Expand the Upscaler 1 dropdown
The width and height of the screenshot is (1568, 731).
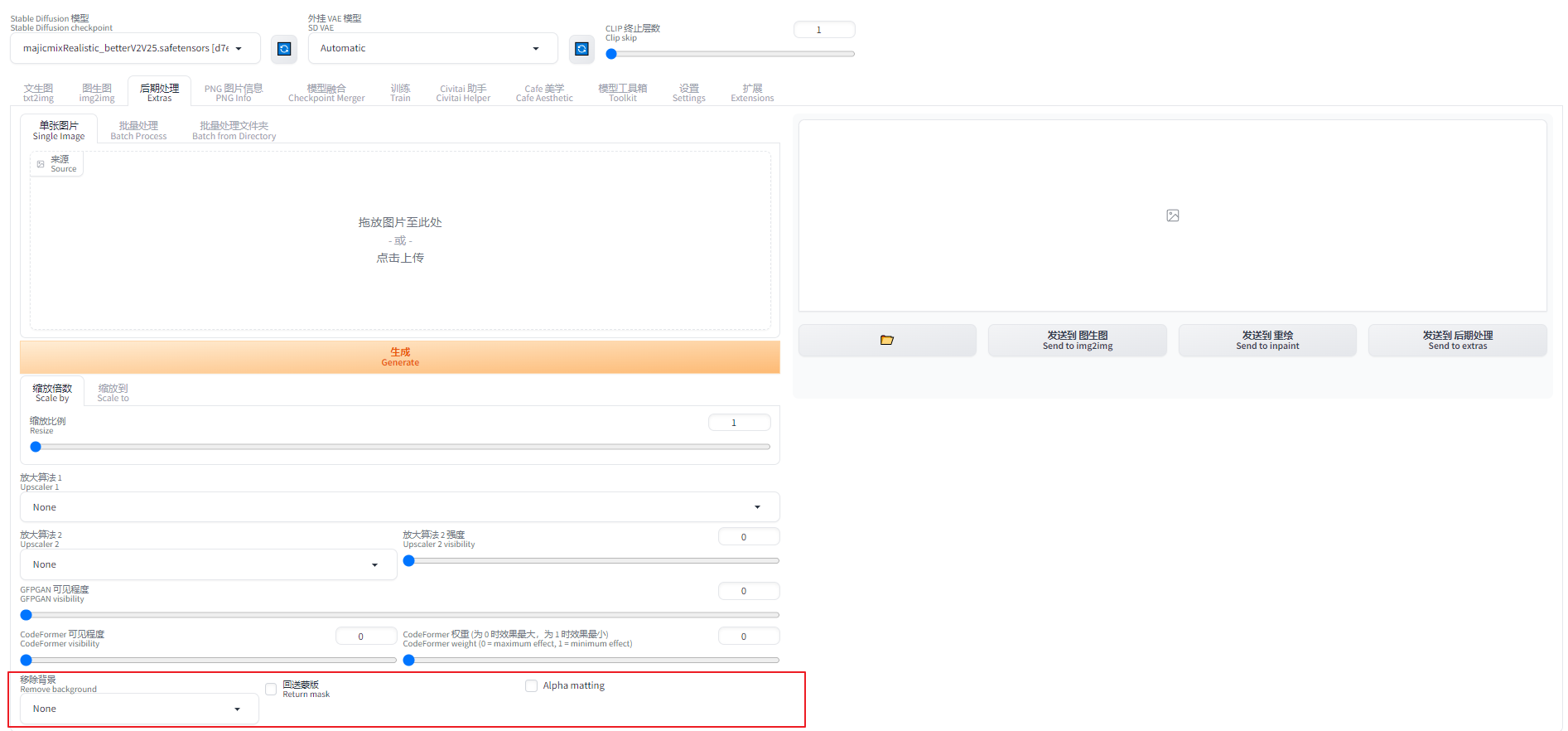(400, 507)
